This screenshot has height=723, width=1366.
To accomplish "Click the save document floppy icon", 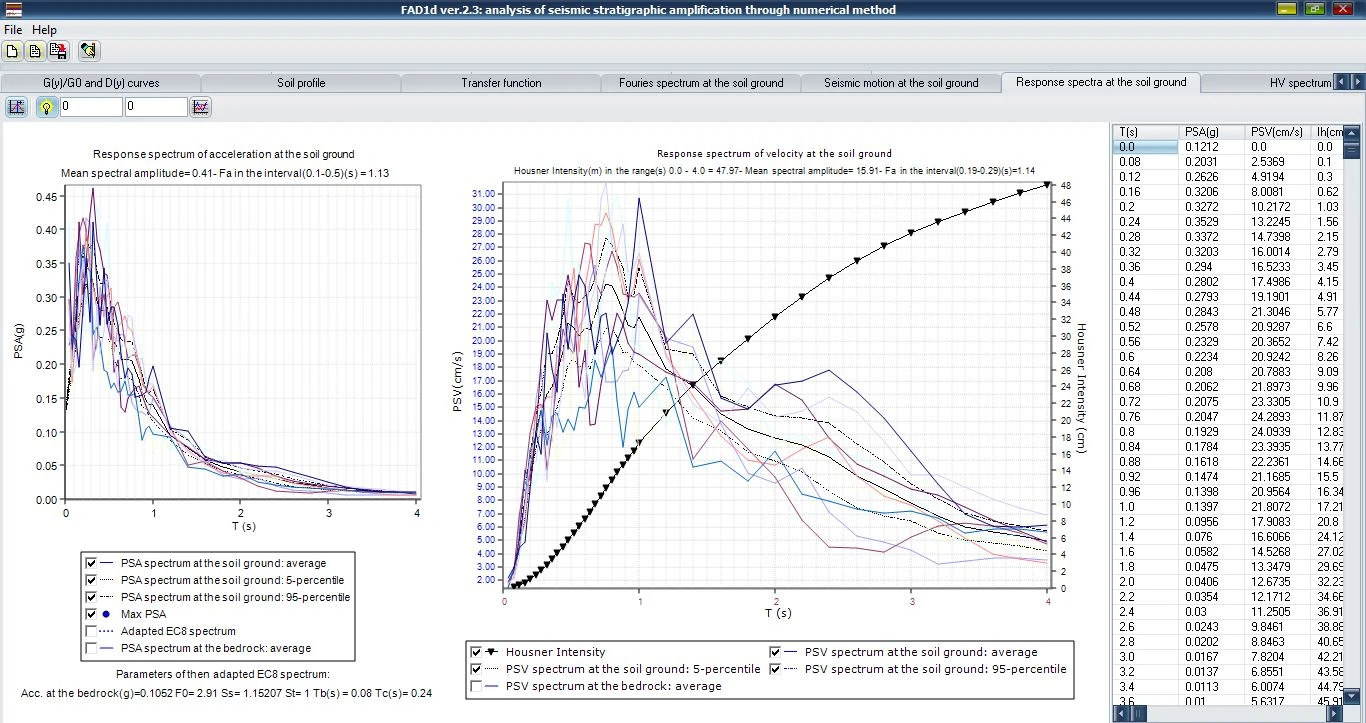I will pos(58,50).
